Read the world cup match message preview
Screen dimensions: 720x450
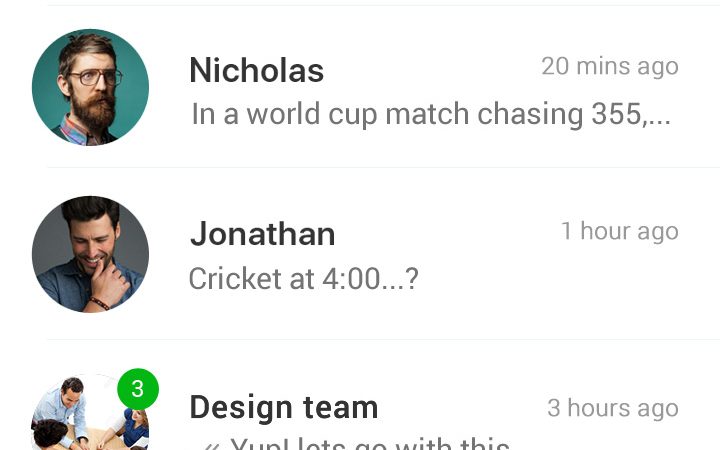coord(431,114)
